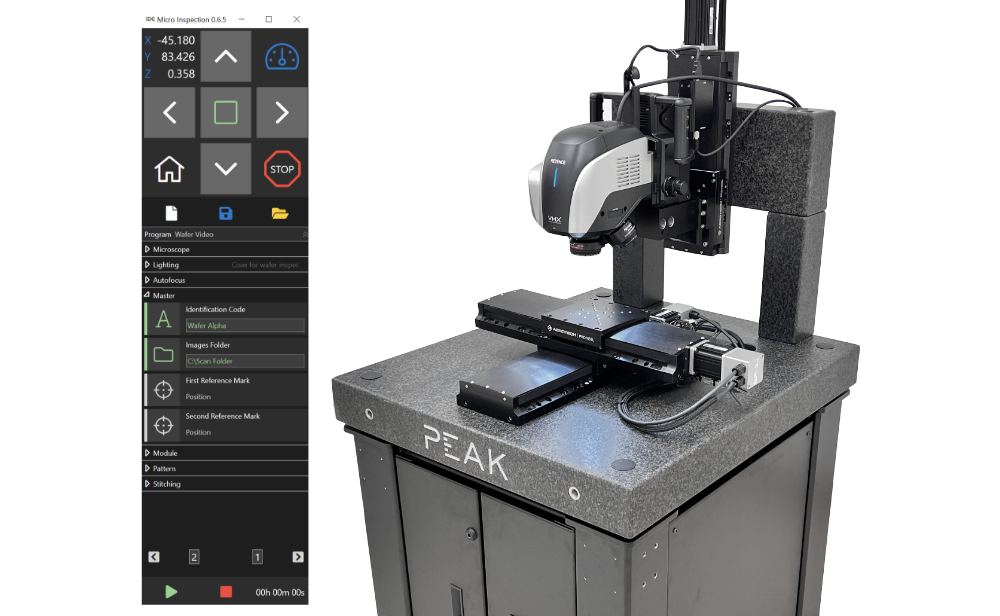Jog the stage down with the down arrow
The width and height of the screenshot is (1000, 616).
(x=226, y=168)
